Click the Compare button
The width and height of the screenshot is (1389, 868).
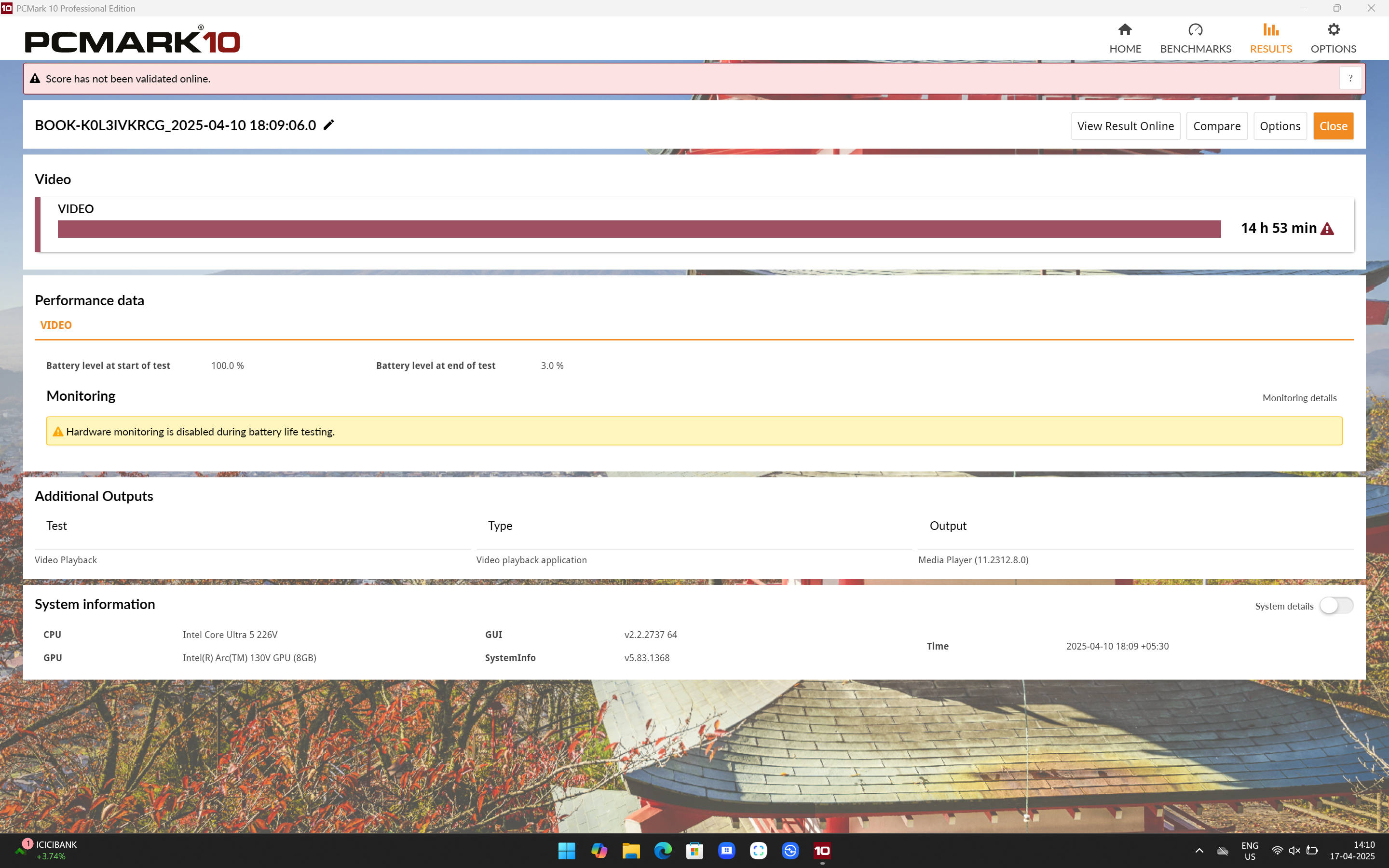pyautogui.click(x=1216, y=126)
